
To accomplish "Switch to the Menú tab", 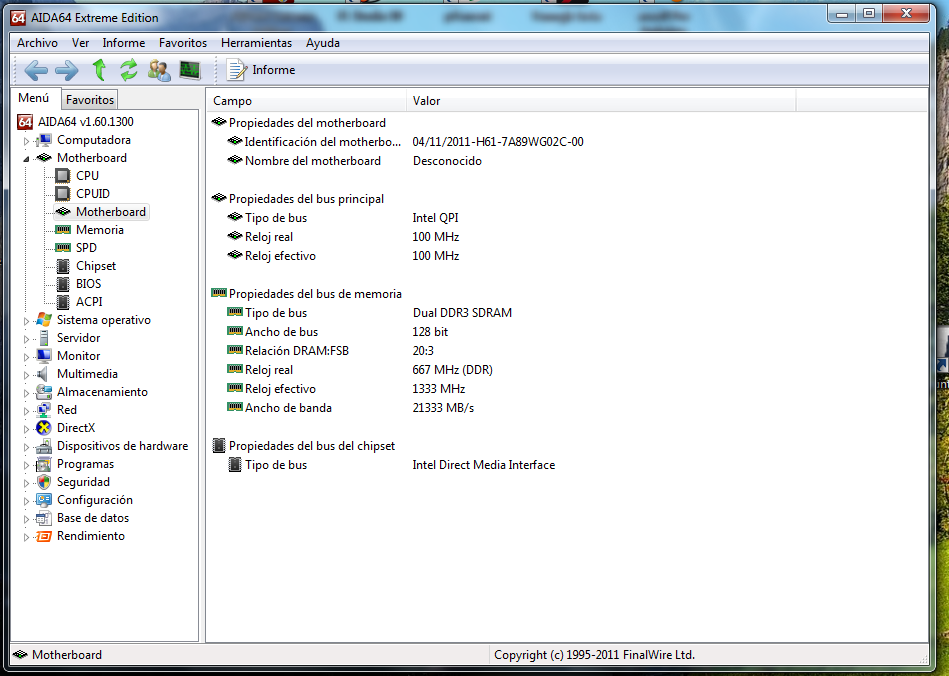I will (34, 98).
